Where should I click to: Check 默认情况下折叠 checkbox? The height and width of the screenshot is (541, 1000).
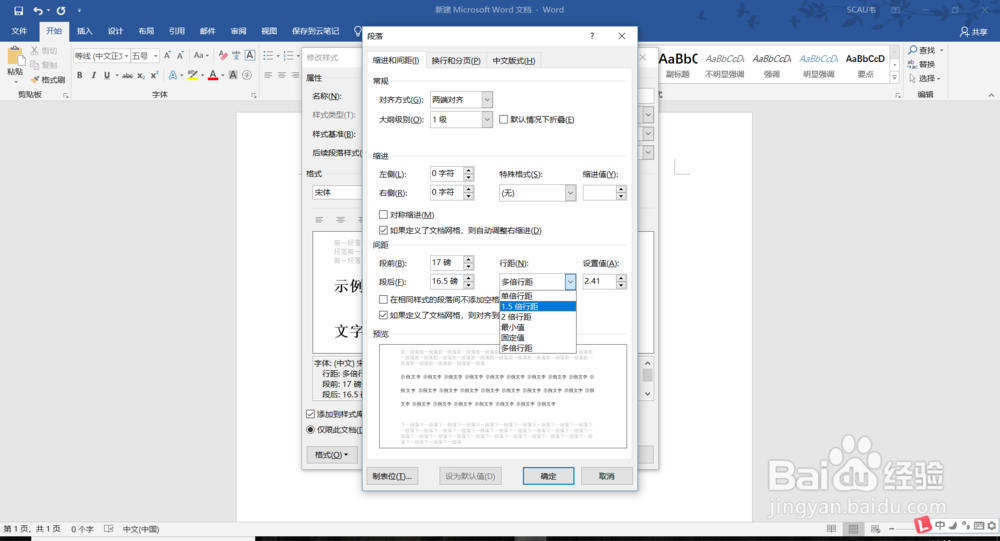coord(504,119)
